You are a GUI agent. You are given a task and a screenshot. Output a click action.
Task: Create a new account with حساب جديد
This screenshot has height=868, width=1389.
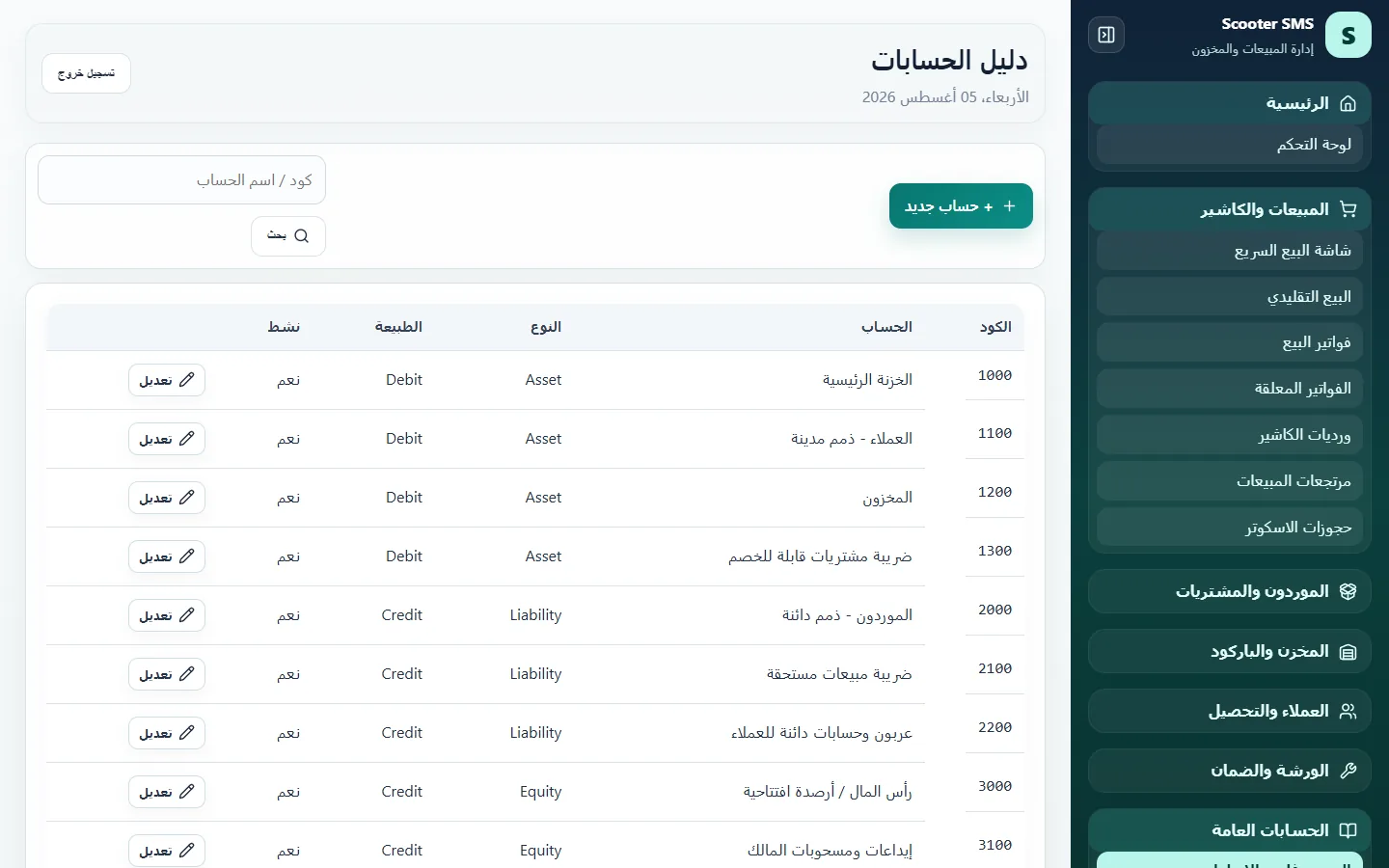click(961, 206)
